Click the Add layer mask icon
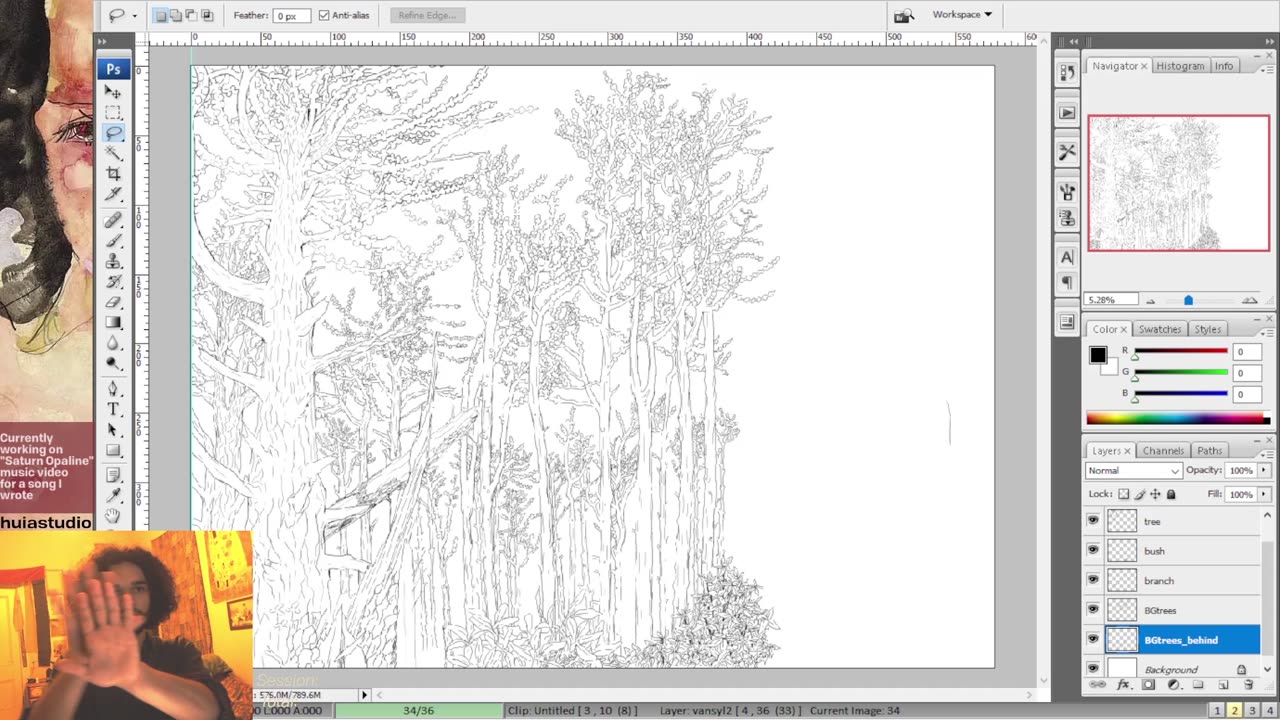This screenshot has width=1280, height=720. tap(1148, 685)
